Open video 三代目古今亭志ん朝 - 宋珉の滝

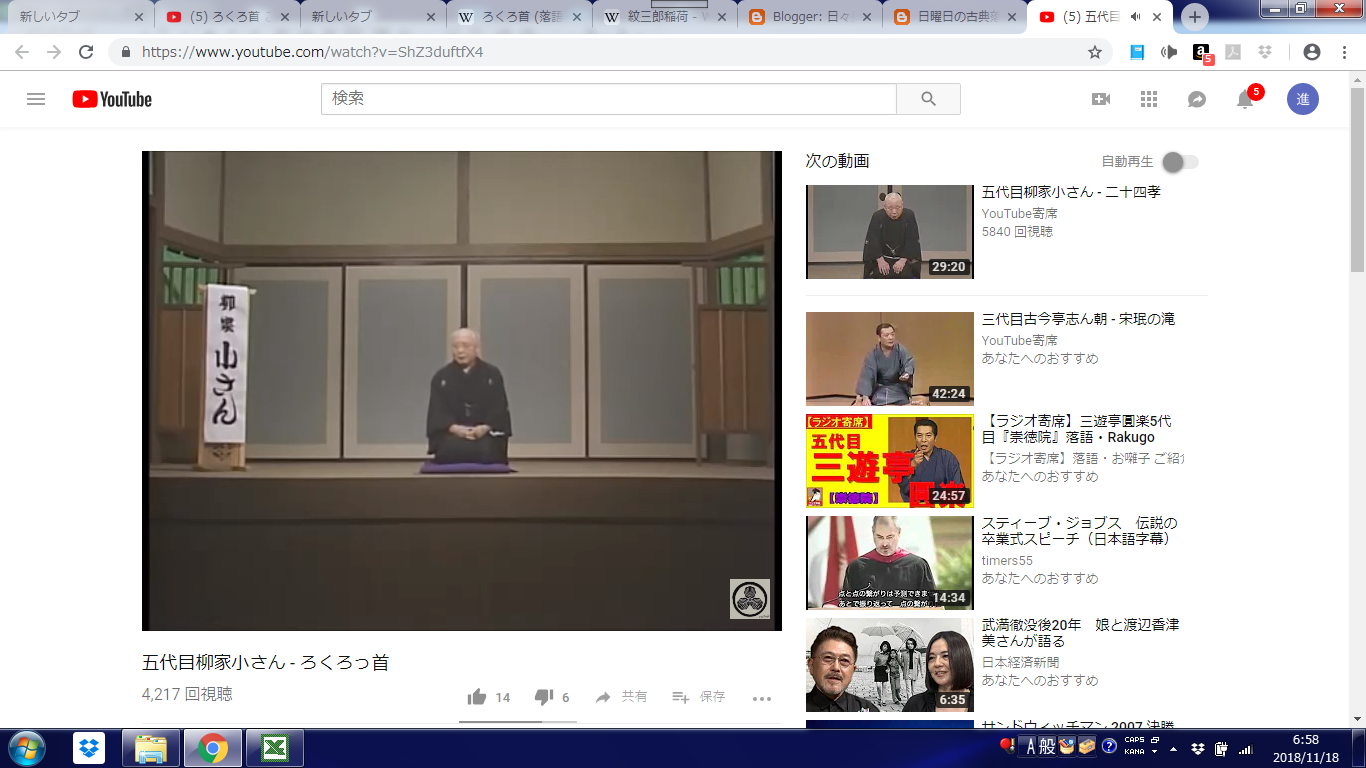pyautogui.click(x=1078, y=319)
